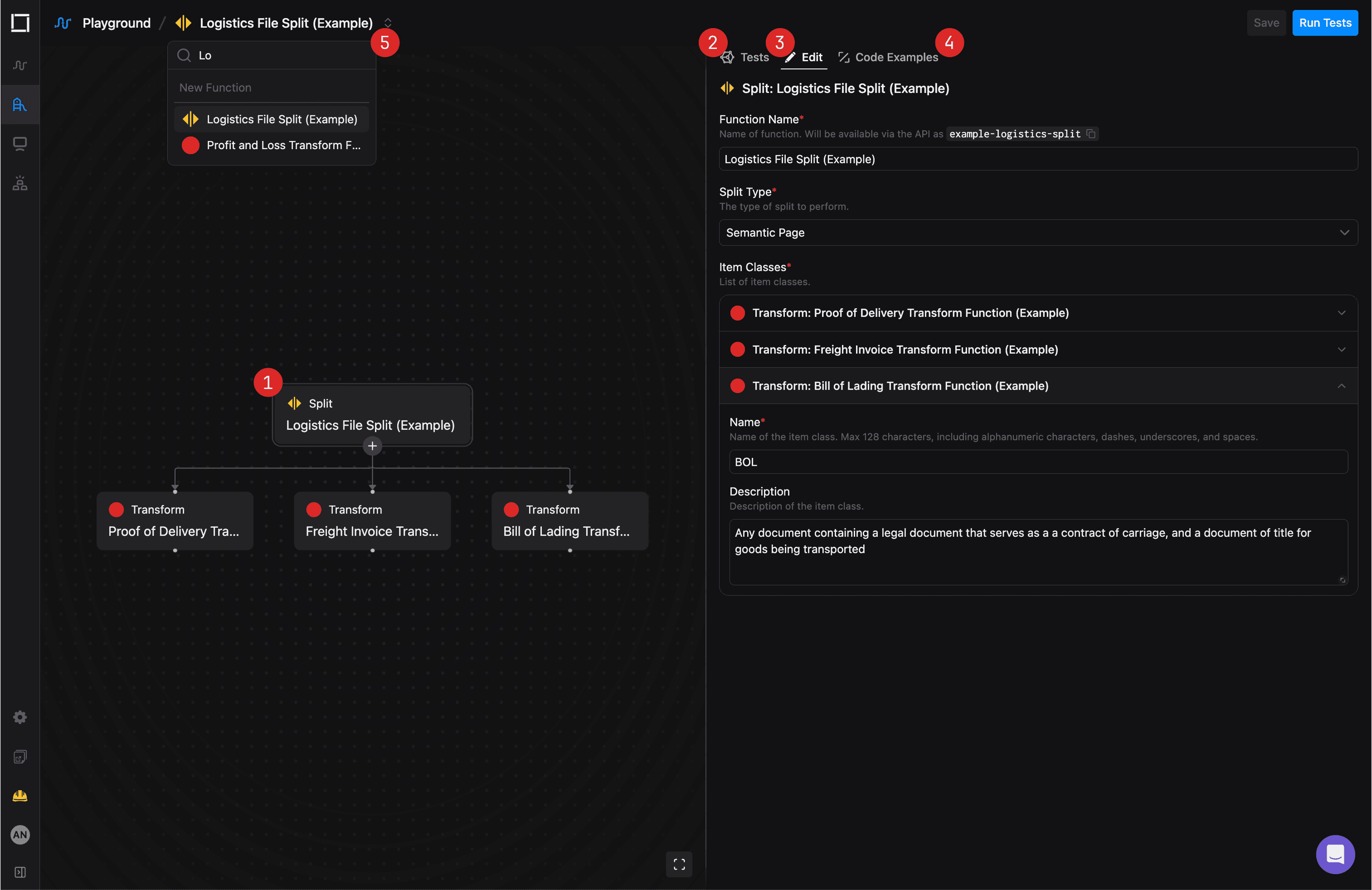Click the logo icon in top-left corner
Viewport: 1372px width, 890px height.
(20, 23)
